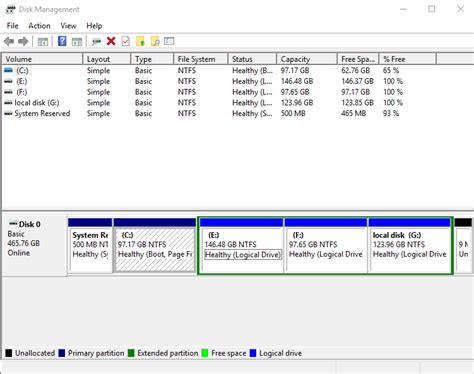Click the System Reserved row drive icon
This screenshot has width=474, height=374.
[x=8, y=114]
